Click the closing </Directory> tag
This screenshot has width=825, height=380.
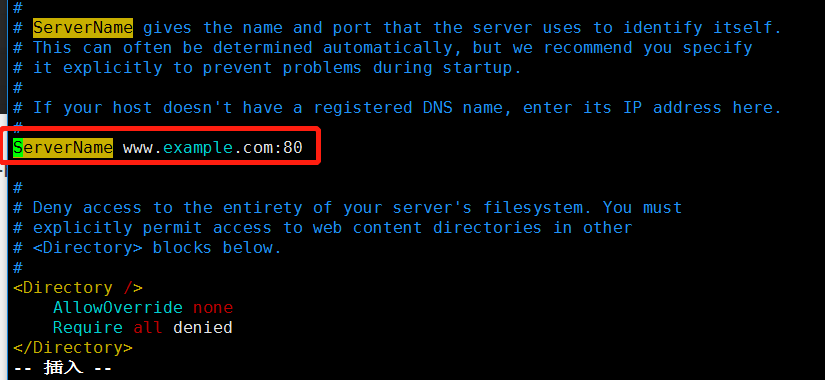pyautogui.click(x=73, y=348)
